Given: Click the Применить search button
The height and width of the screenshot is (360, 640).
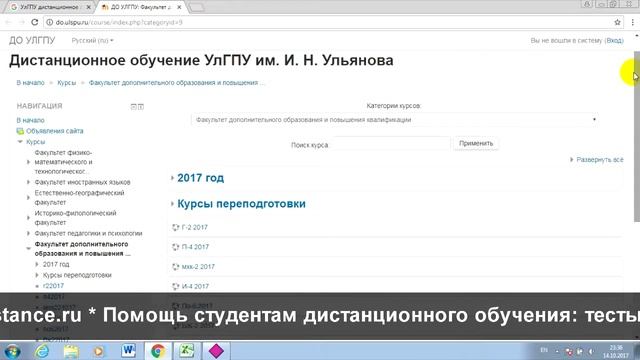Looking at the screenshot, I should point(476,144).
